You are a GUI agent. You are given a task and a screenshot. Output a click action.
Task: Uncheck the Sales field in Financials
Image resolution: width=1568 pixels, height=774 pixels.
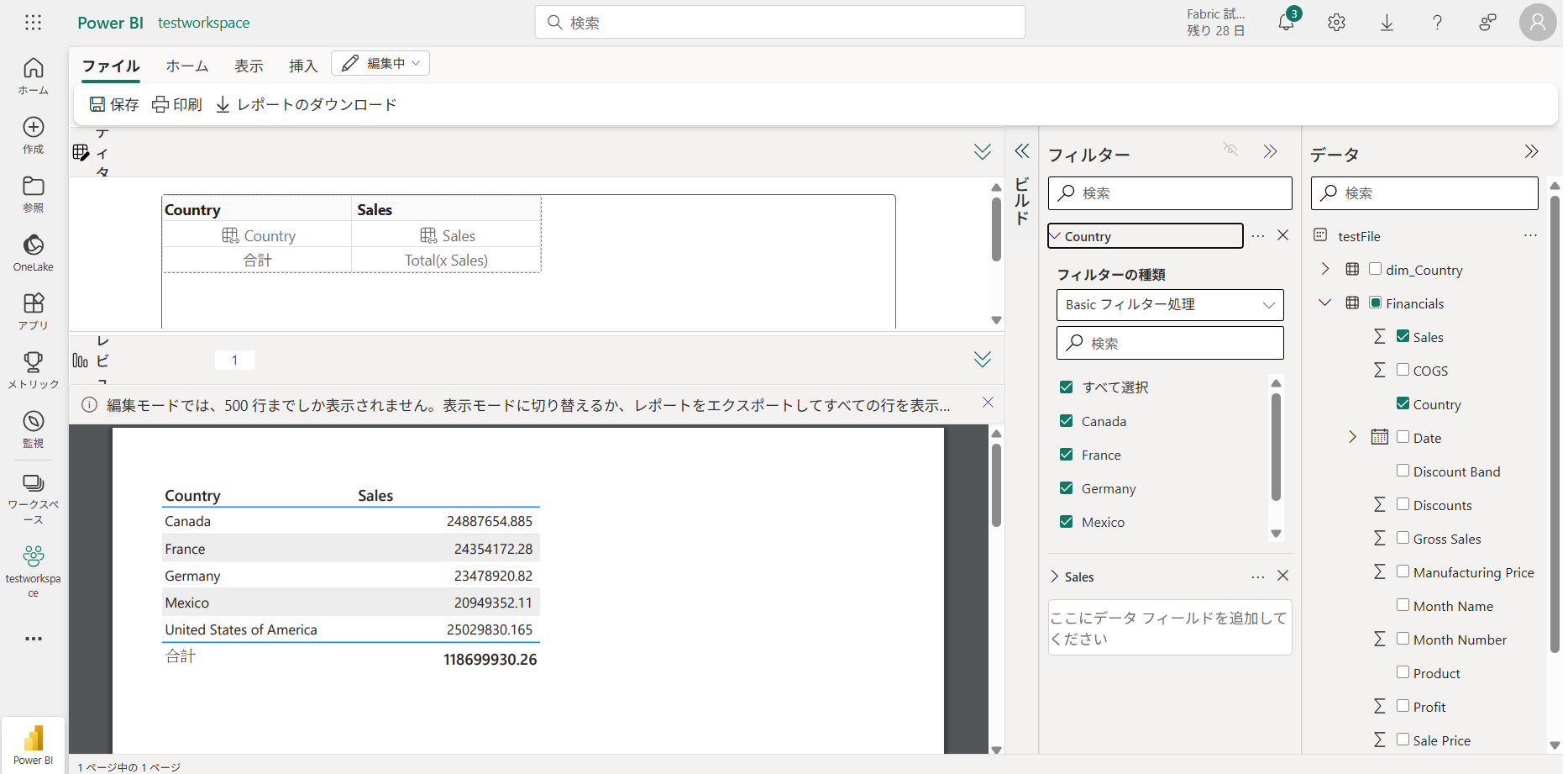tap(1403, 336)
